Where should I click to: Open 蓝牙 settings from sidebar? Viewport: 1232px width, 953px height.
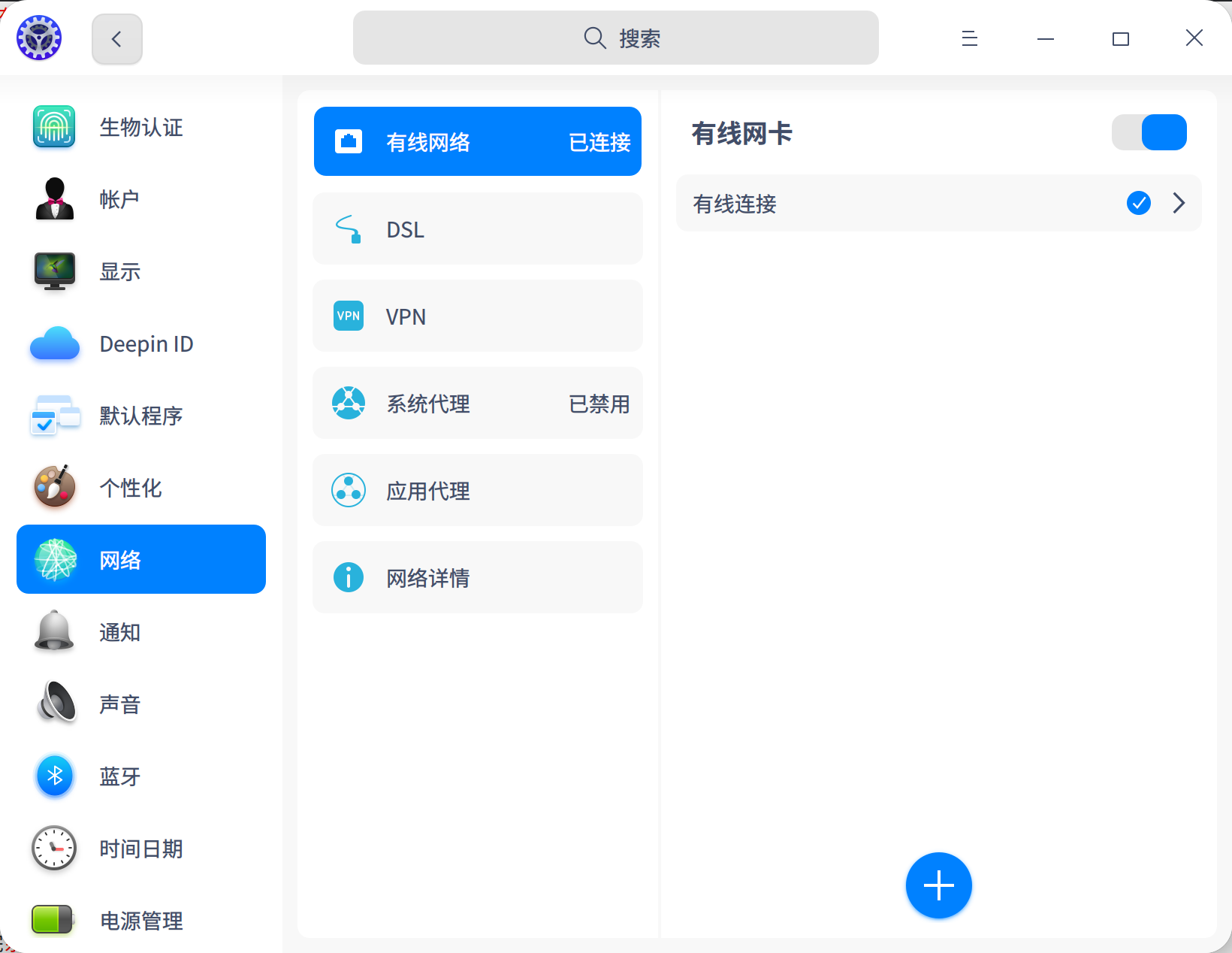click(53, 776)
